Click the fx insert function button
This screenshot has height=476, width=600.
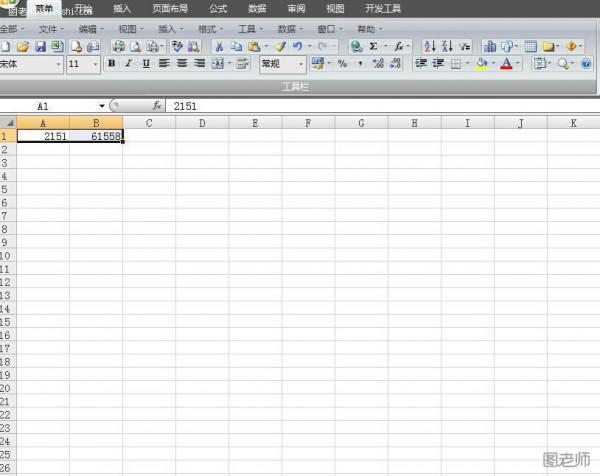[x=157, y=105]
